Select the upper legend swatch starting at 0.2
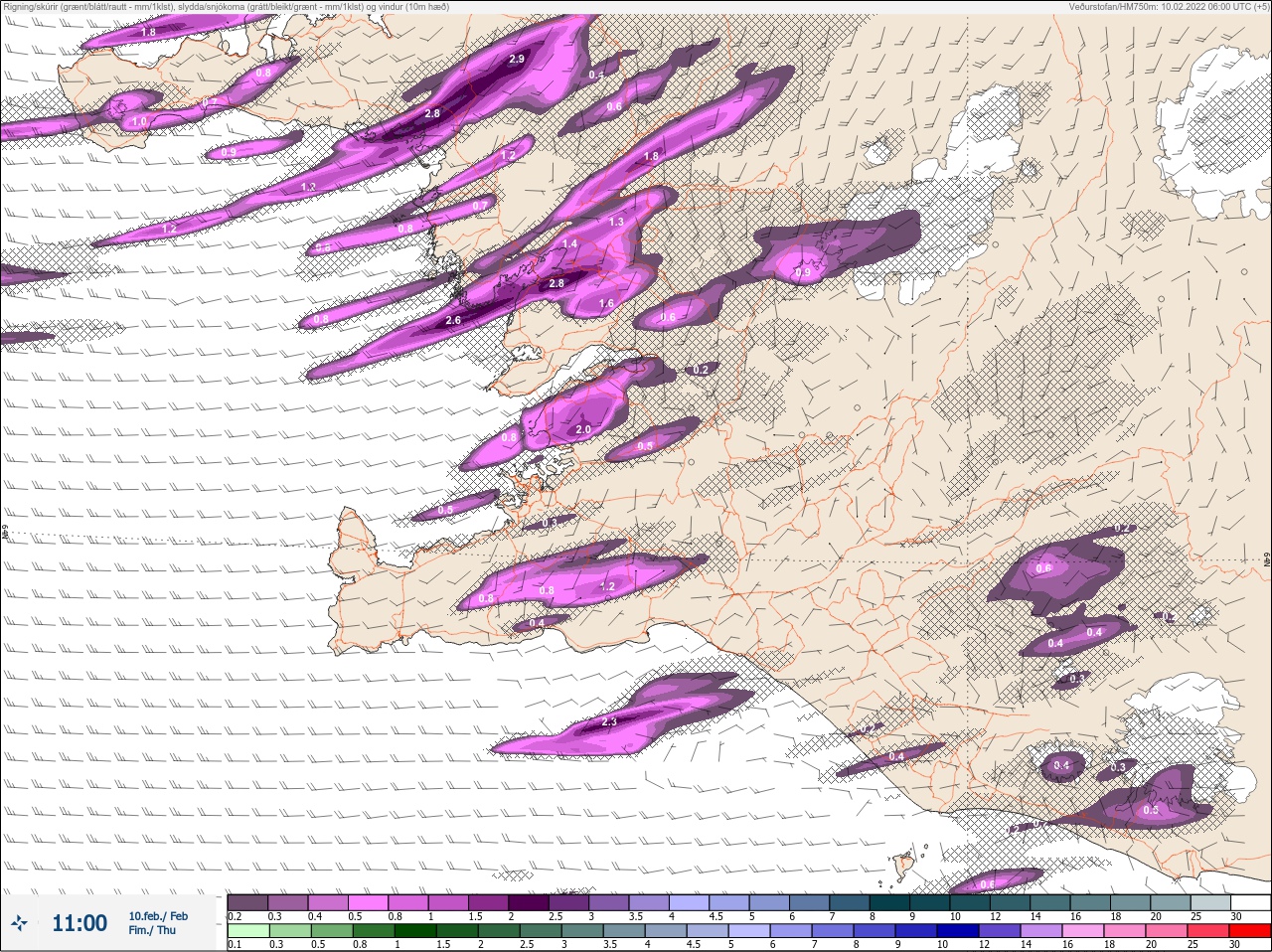Screen dimensions: 1272x952 [247, 901]
